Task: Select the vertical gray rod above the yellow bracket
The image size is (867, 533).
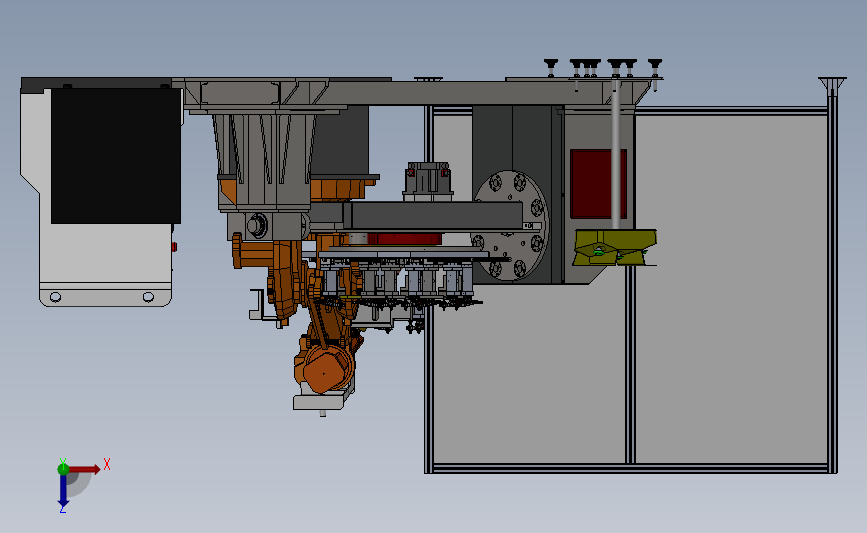Action: point(615,155)
